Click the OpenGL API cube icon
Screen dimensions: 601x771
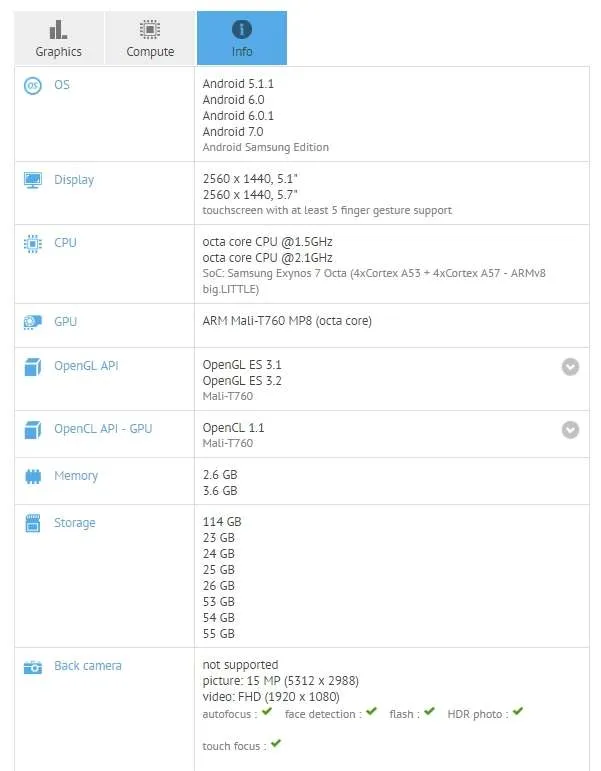(32, 367)
